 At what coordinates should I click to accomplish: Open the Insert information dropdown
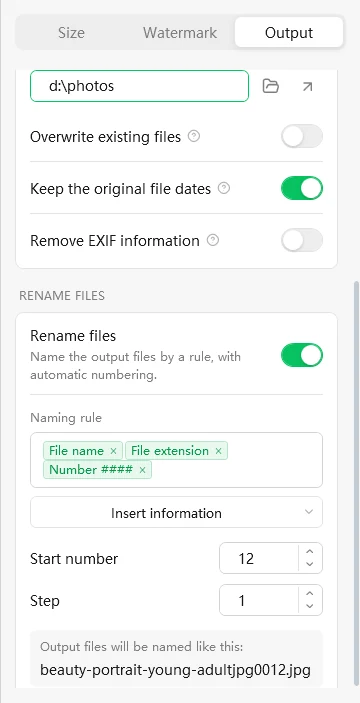176,512
